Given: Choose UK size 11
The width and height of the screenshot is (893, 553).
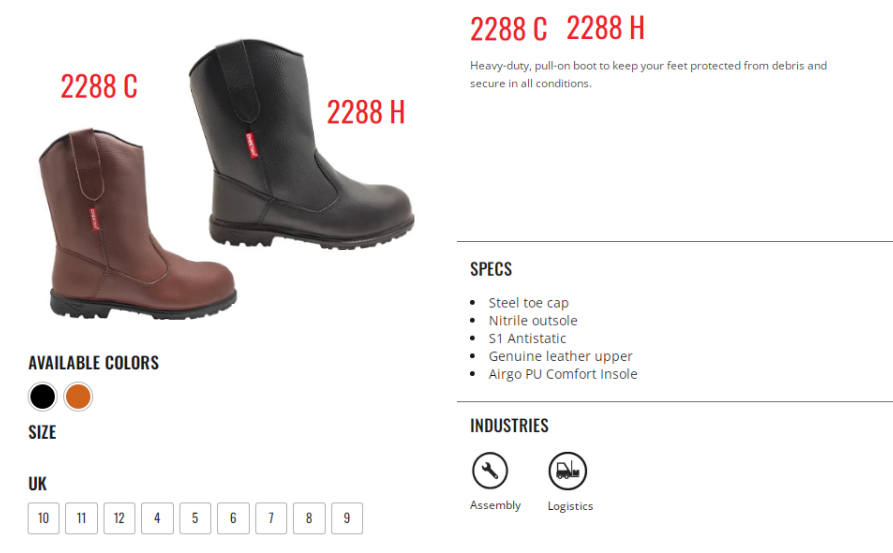Looking at the screenshot, I should tap(81, 518).
